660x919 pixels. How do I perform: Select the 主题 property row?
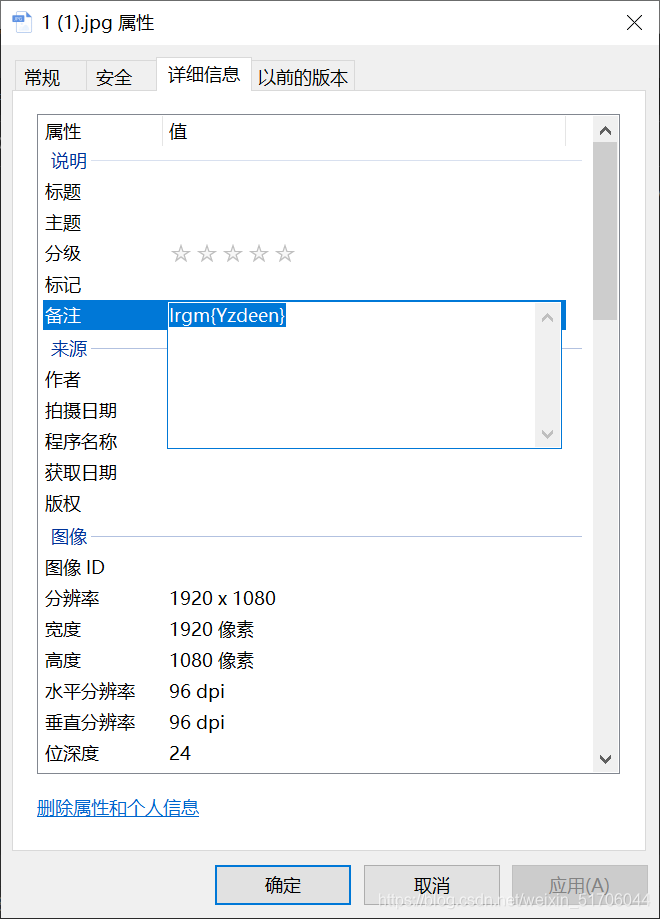click(x=305, y=223)
